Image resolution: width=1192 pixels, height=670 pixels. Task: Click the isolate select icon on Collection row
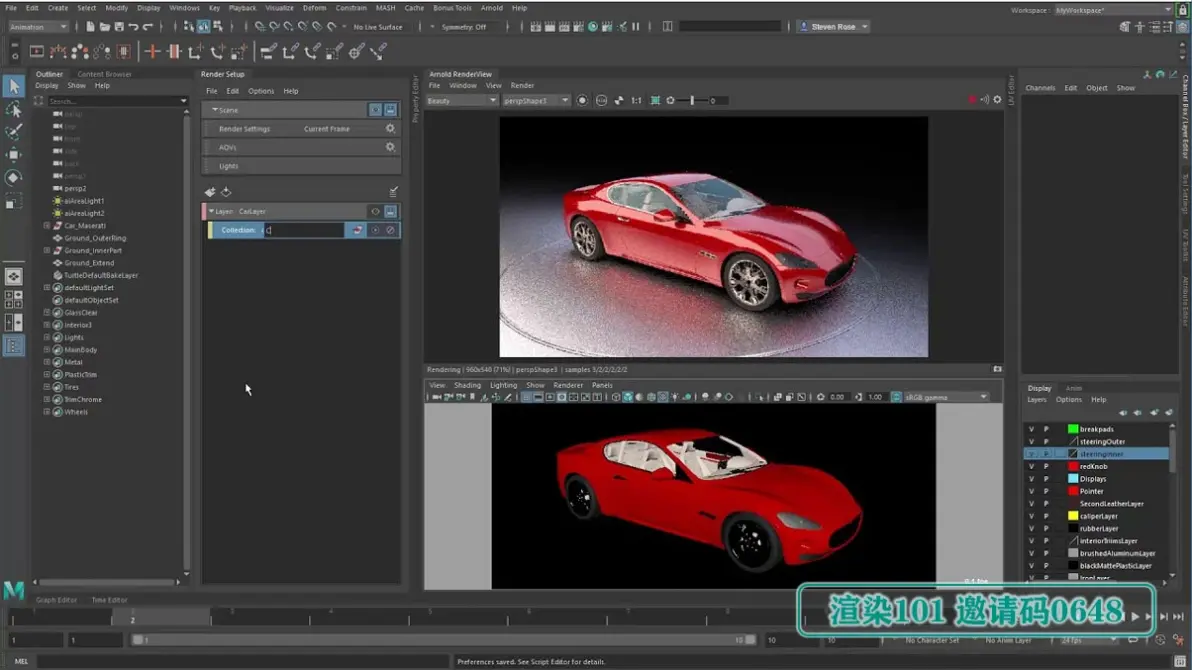375,230
